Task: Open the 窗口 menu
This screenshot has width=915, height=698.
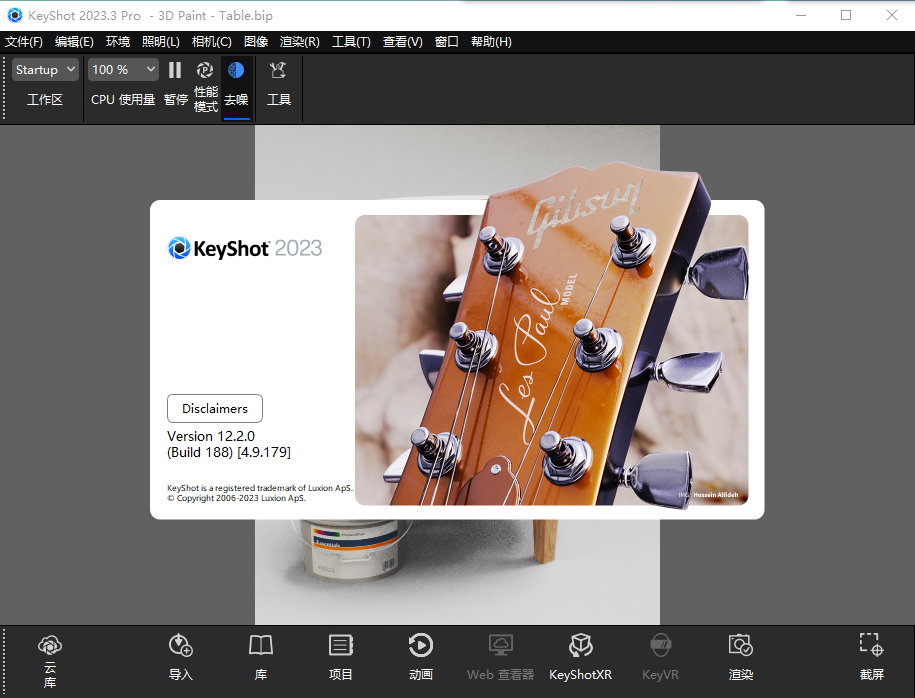Action: (x=446, y=42)
